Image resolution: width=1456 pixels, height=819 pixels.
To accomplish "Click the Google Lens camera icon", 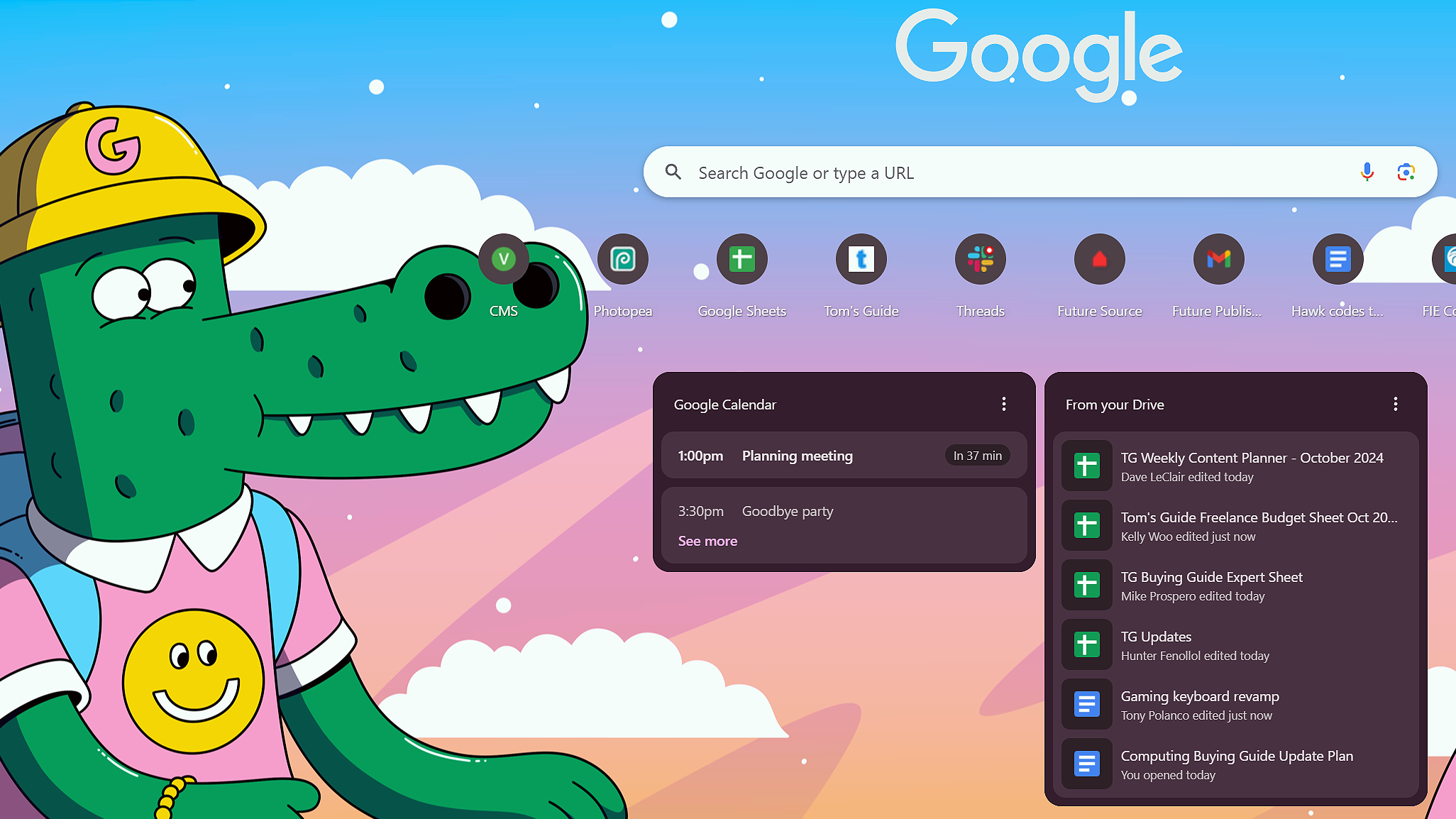I will pyautogui.click(x=1407, y=173).
